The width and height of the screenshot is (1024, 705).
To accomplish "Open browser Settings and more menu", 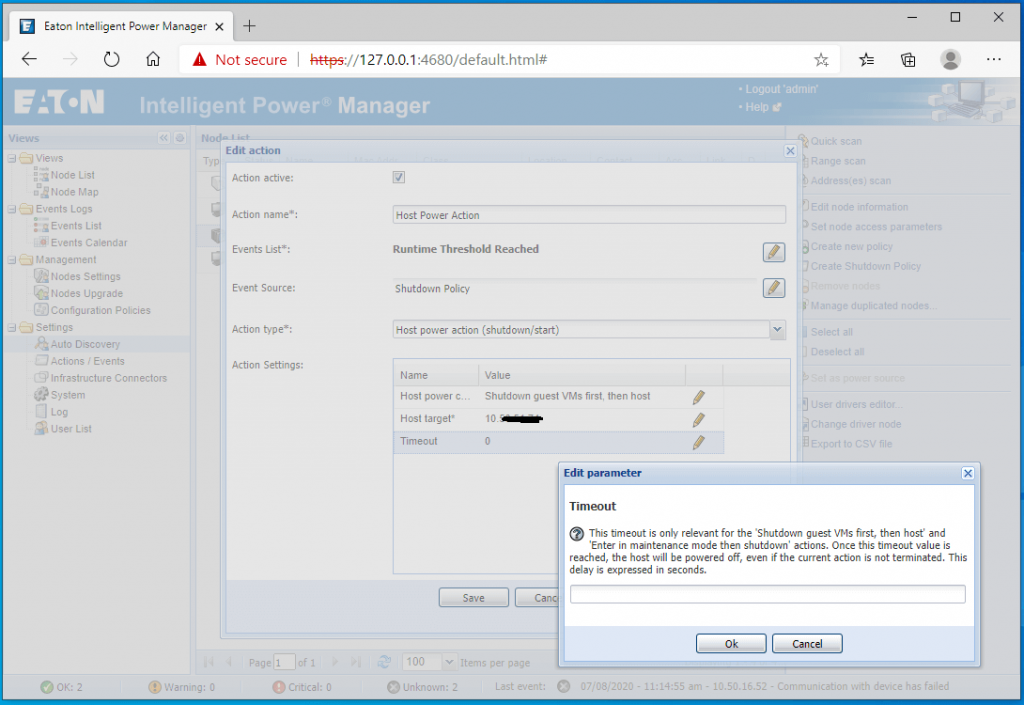I will point(994,59).
